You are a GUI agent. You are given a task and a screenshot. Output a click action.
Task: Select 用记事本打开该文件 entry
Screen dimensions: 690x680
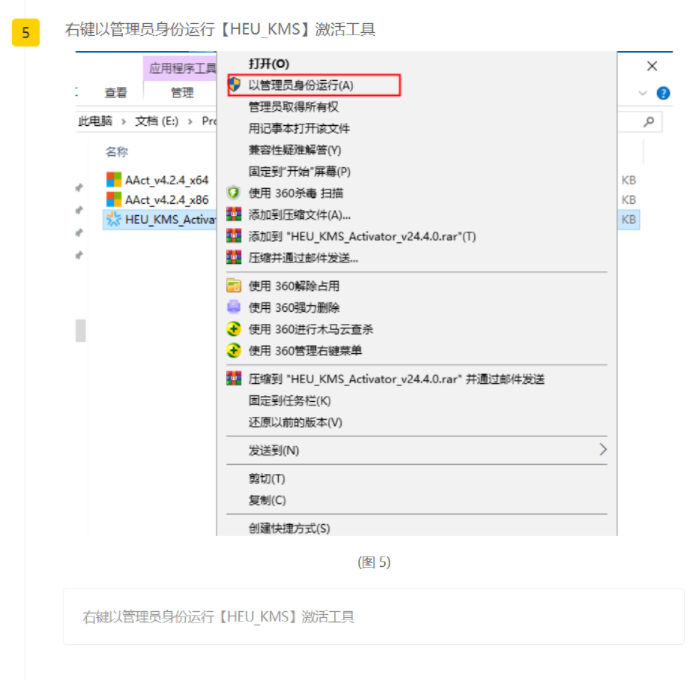(299, 128)
